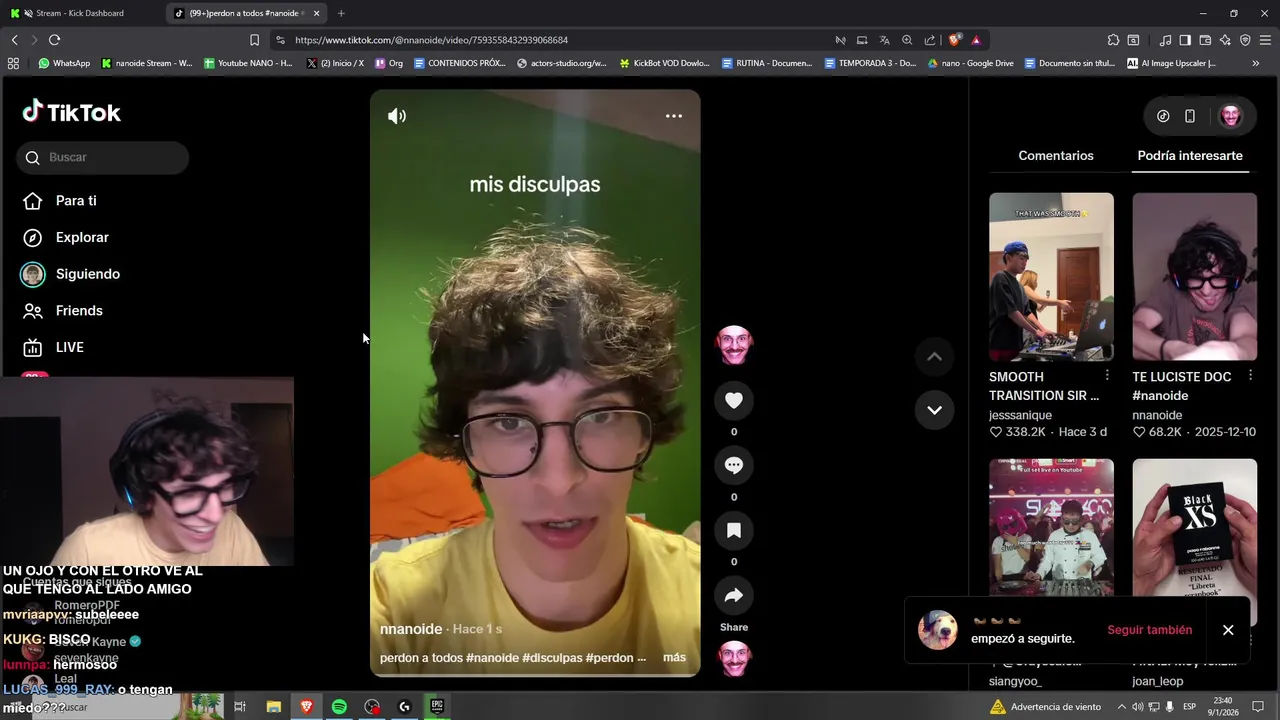The height and width of the screenshot is (720, 1280).
Task: Open the Brave Rewards triangle icon
Action: click(976, 40)
